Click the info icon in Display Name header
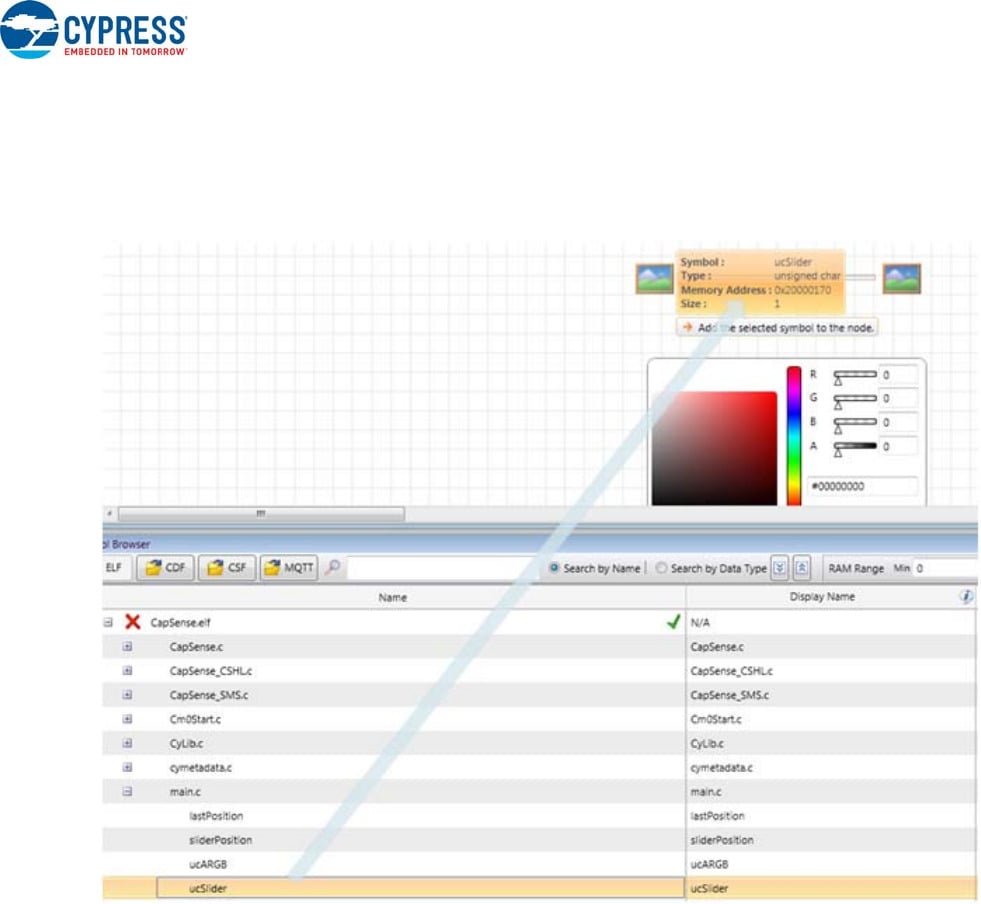 tap(966, 596)
